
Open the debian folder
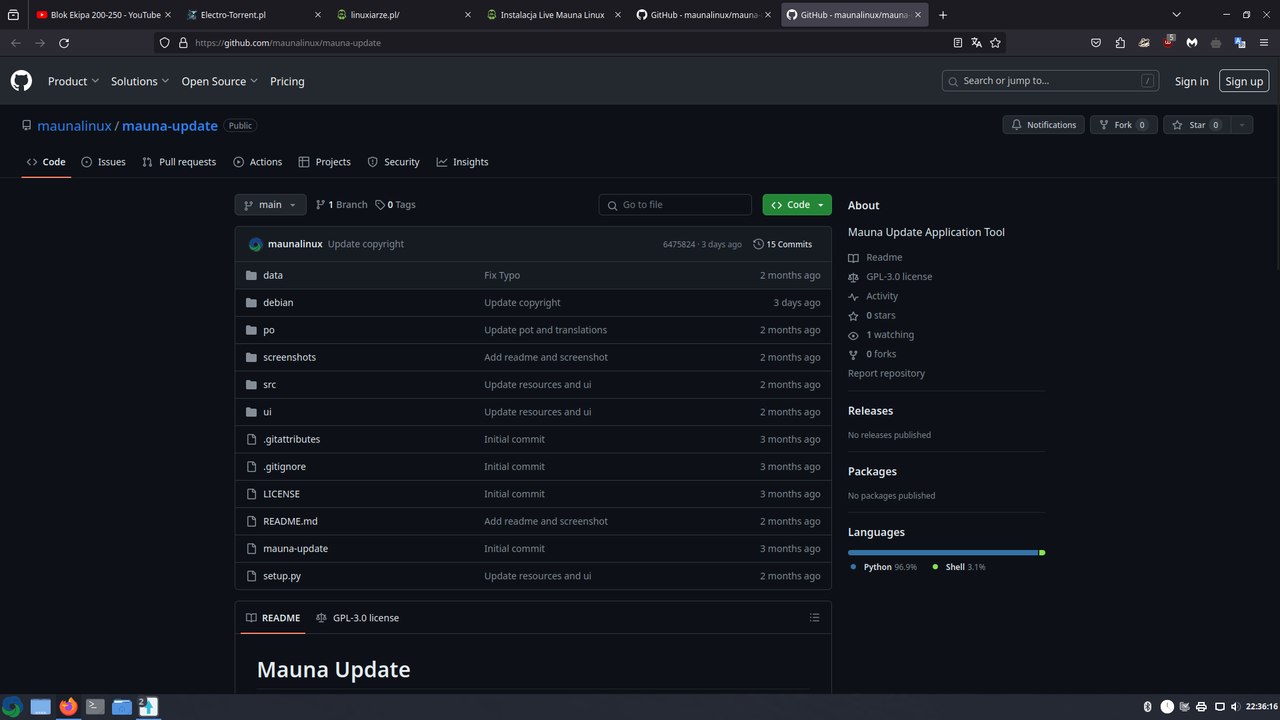278,302
